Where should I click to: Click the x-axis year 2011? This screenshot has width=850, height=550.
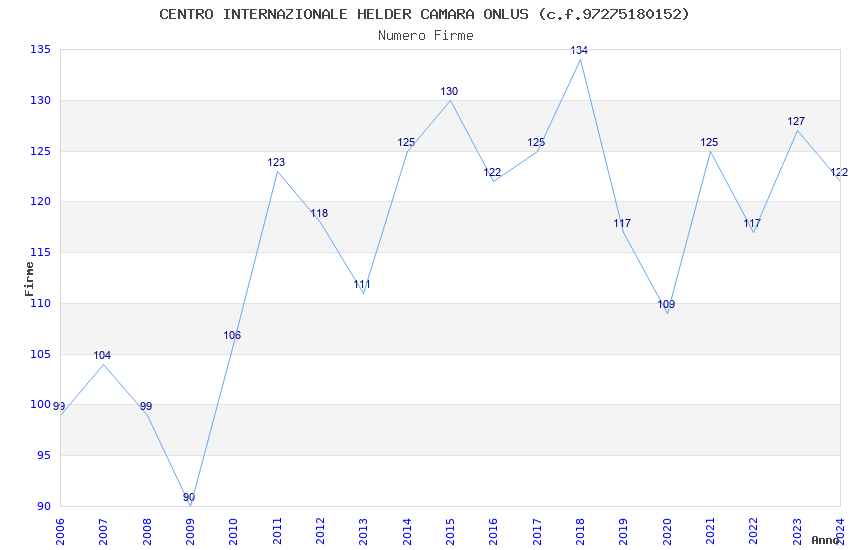click(276, 532)
